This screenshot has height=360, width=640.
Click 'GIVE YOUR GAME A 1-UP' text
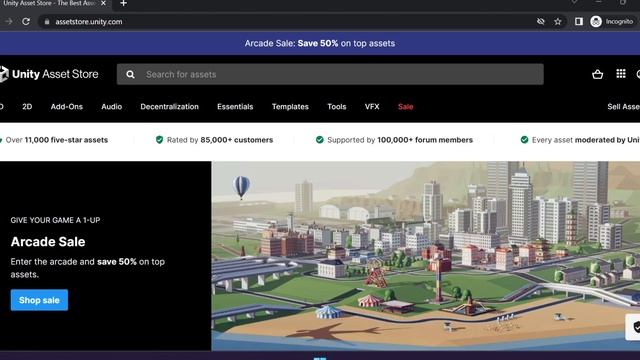pyautogui.click(x=56, y=220)
